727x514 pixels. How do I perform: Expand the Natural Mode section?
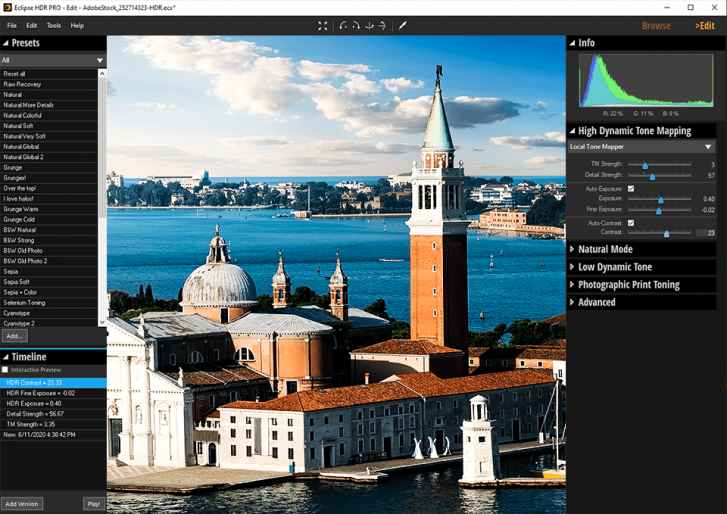click(x=605, y=249)
